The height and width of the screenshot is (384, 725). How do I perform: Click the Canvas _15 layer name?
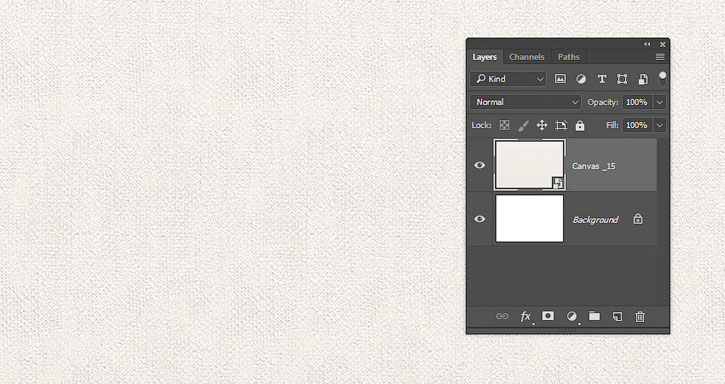pos(594,166)
